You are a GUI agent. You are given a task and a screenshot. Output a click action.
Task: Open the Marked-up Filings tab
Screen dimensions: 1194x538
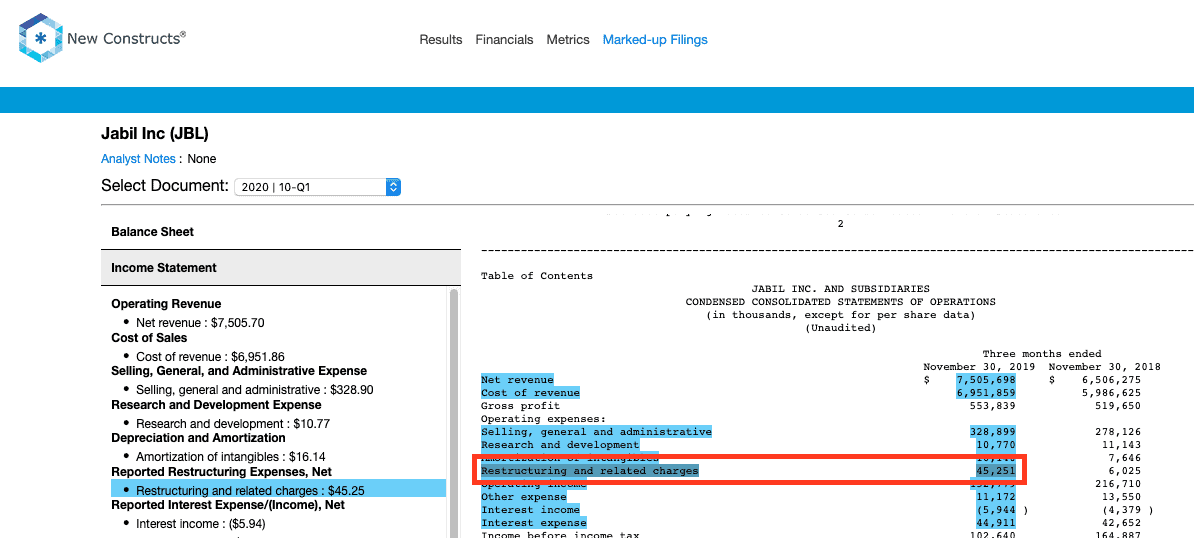click(655, 40)
